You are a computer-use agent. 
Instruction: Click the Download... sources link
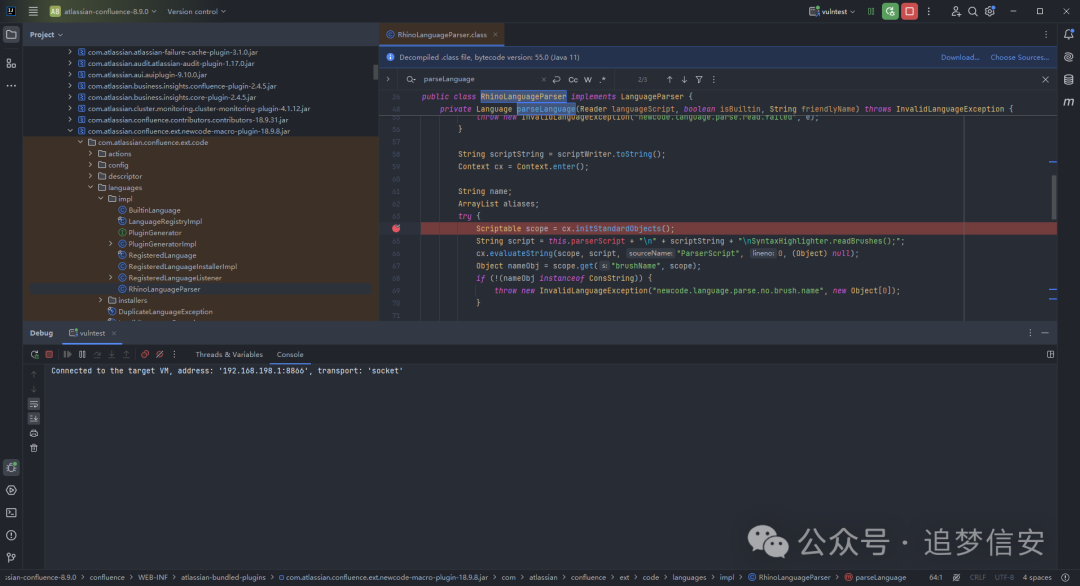(x=959, y=57)
